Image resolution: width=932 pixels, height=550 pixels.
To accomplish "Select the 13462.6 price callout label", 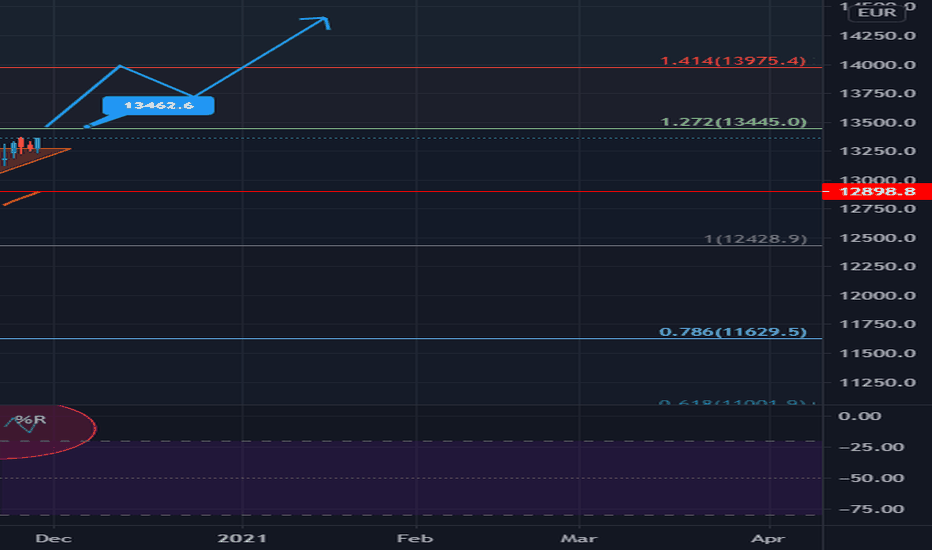I will (x=158, y=105).
